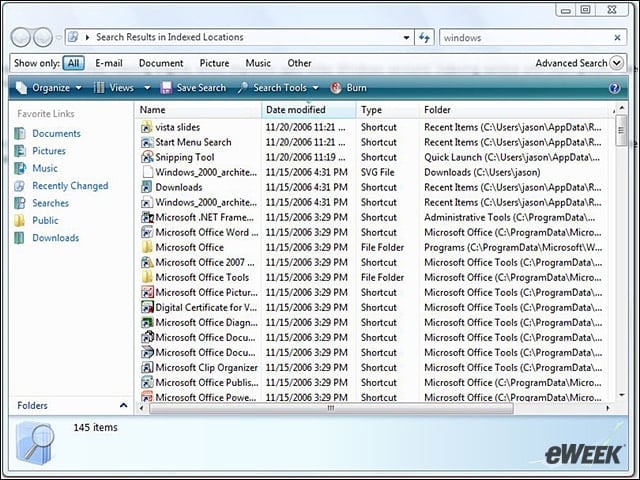The width and height of the screenshot is (640, 480).
Task: Click the breadcrumb arrow before Search Results
Action: point(87,38)
